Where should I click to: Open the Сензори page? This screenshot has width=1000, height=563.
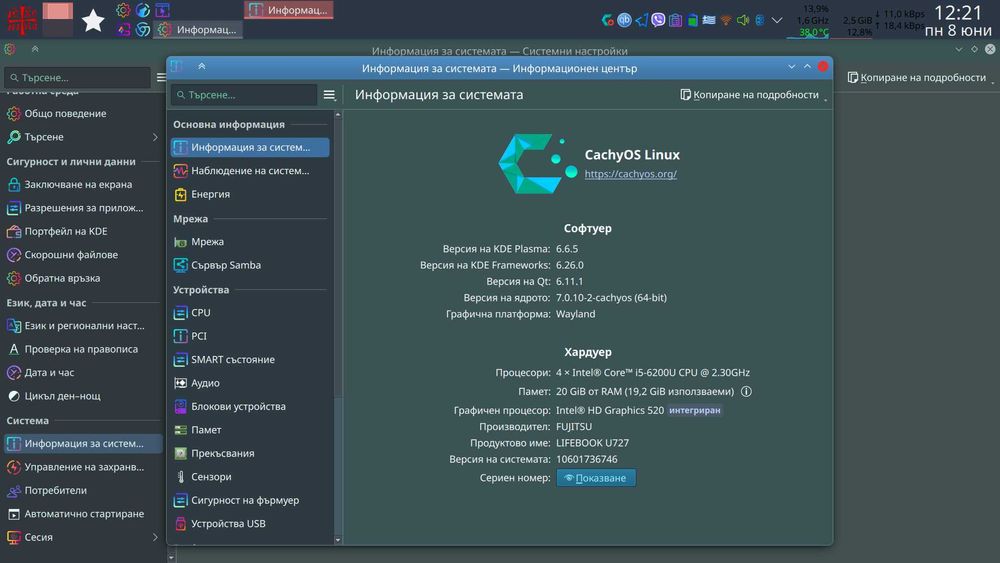[249, 477]
